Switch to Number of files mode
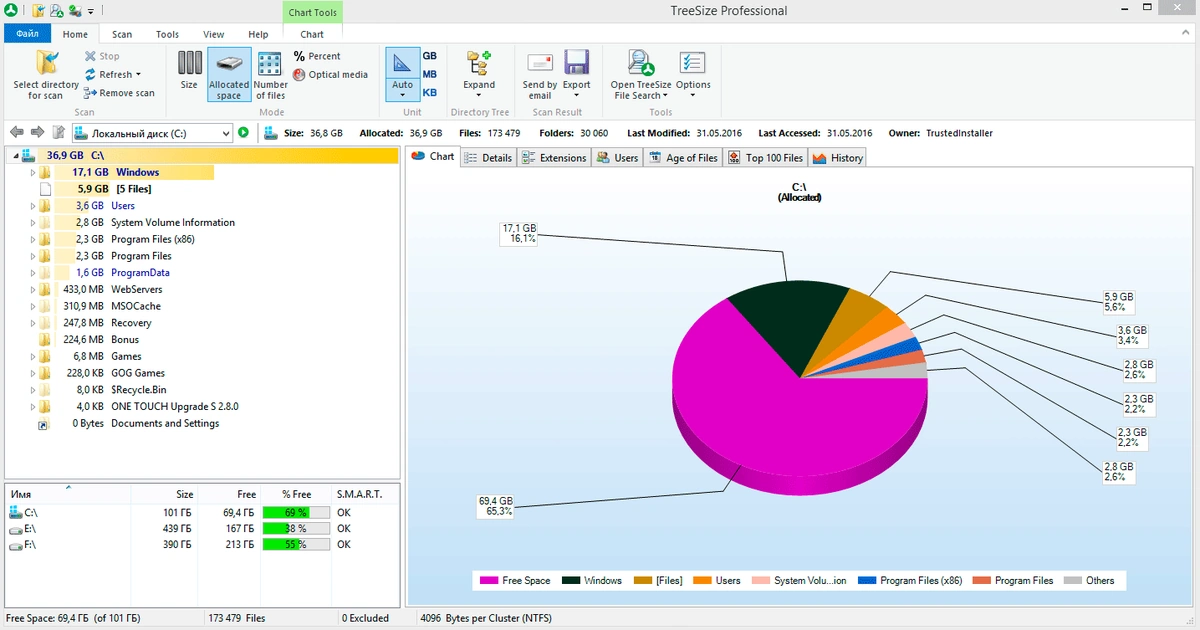The width and height of the screenshot is (1200, 630). pyautogui.click(x=270, y=75)
